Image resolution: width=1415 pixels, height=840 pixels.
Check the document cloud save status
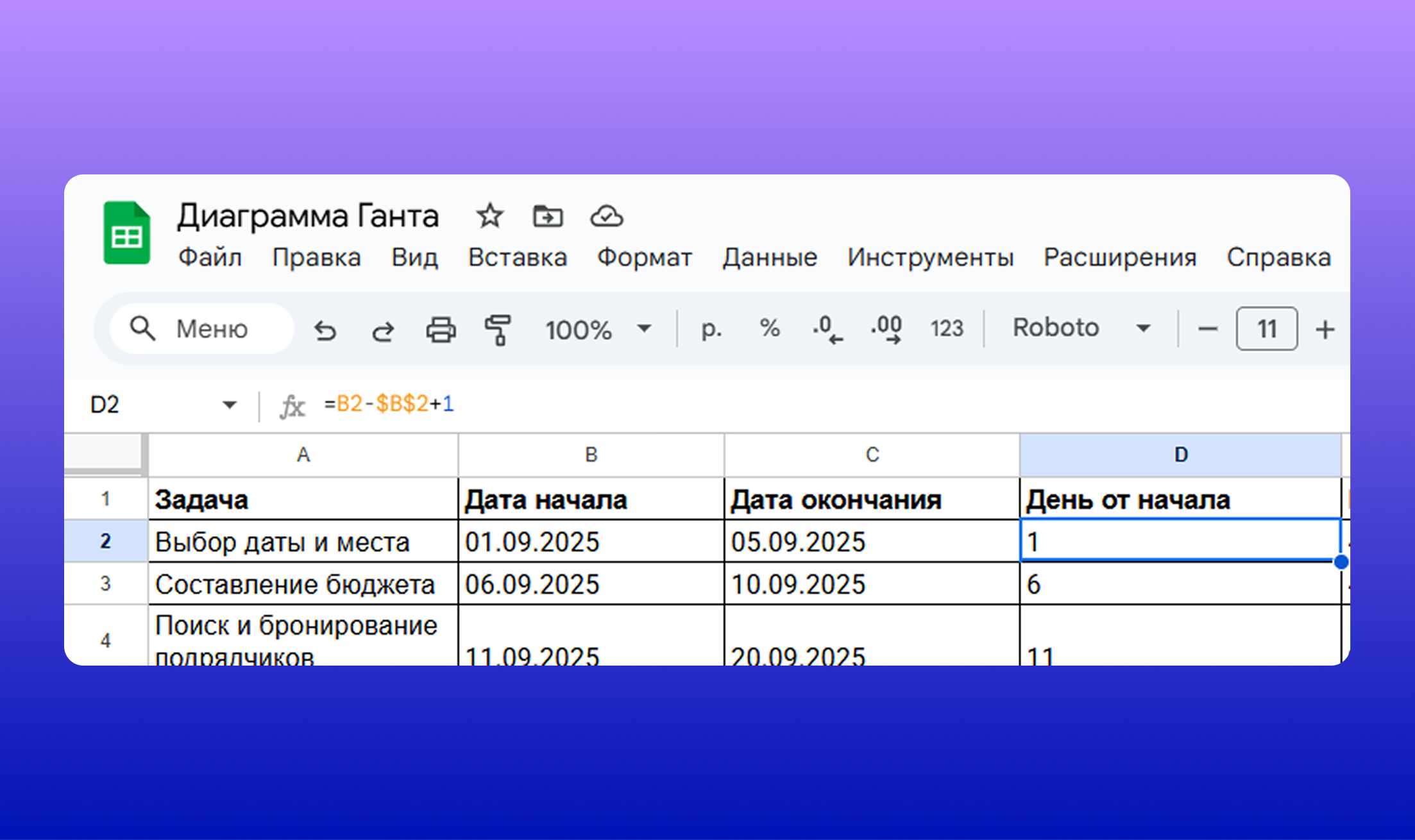(x=607, y=216)
